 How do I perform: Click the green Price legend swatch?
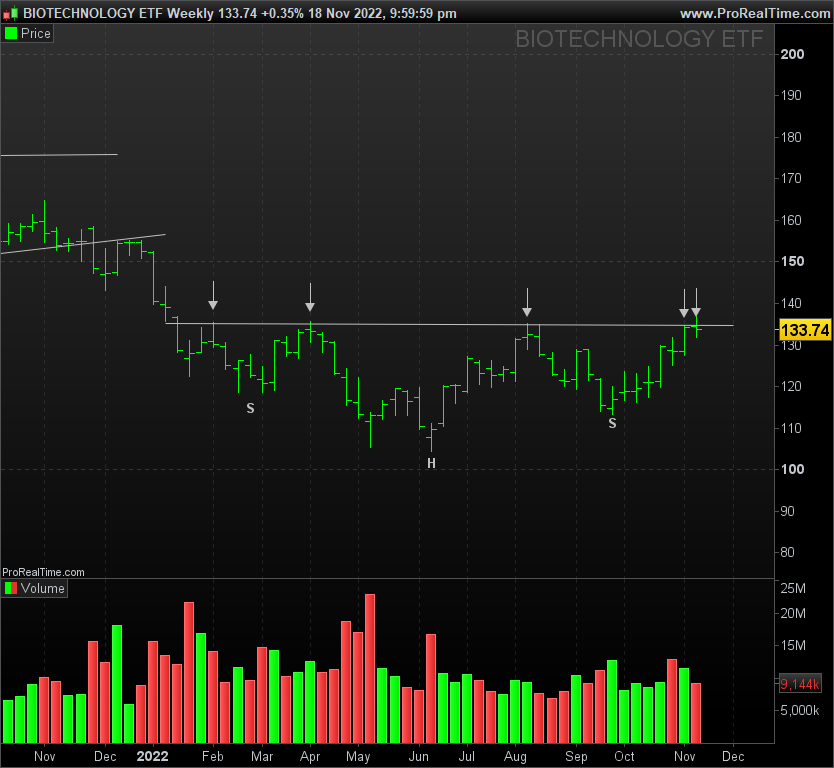(x=11, y=34)
